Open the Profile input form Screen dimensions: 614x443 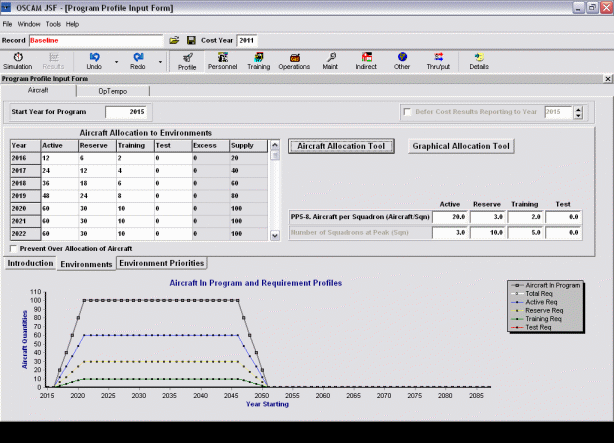pyautogui.click(x=187, y=61)
